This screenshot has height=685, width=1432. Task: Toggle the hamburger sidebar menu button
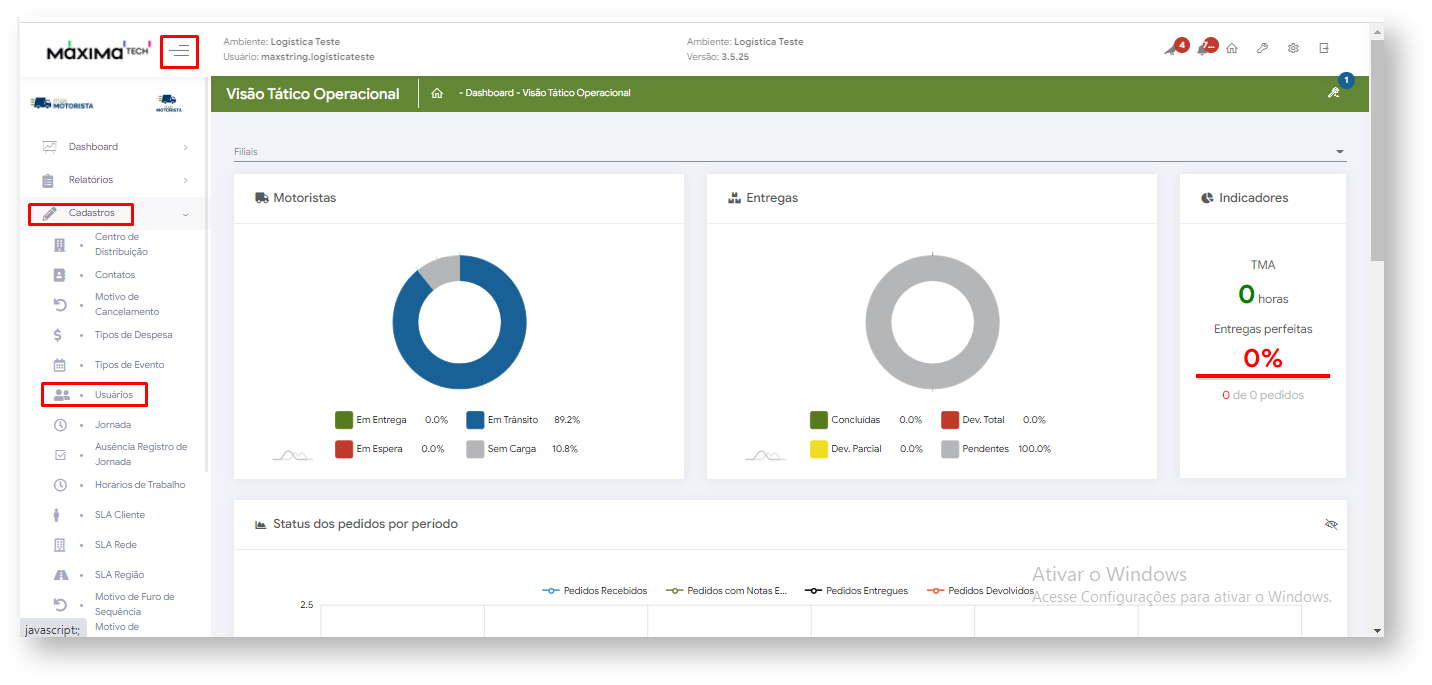[x=180, y=51]
